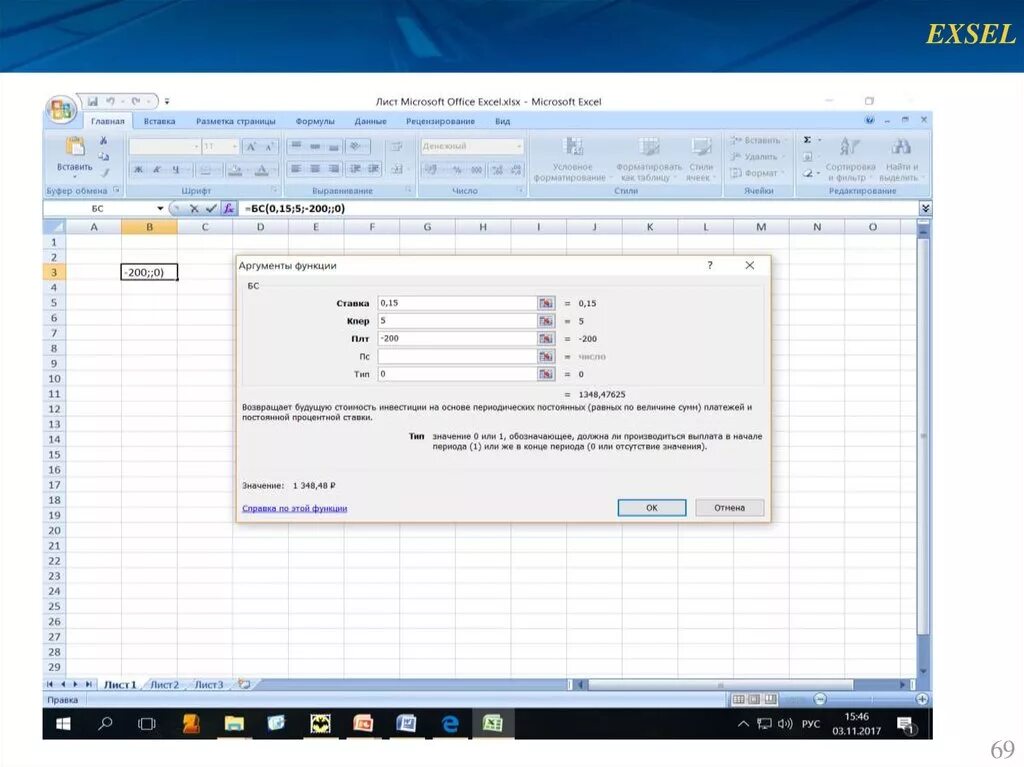Click the AutoSum sigma icon

807,140
